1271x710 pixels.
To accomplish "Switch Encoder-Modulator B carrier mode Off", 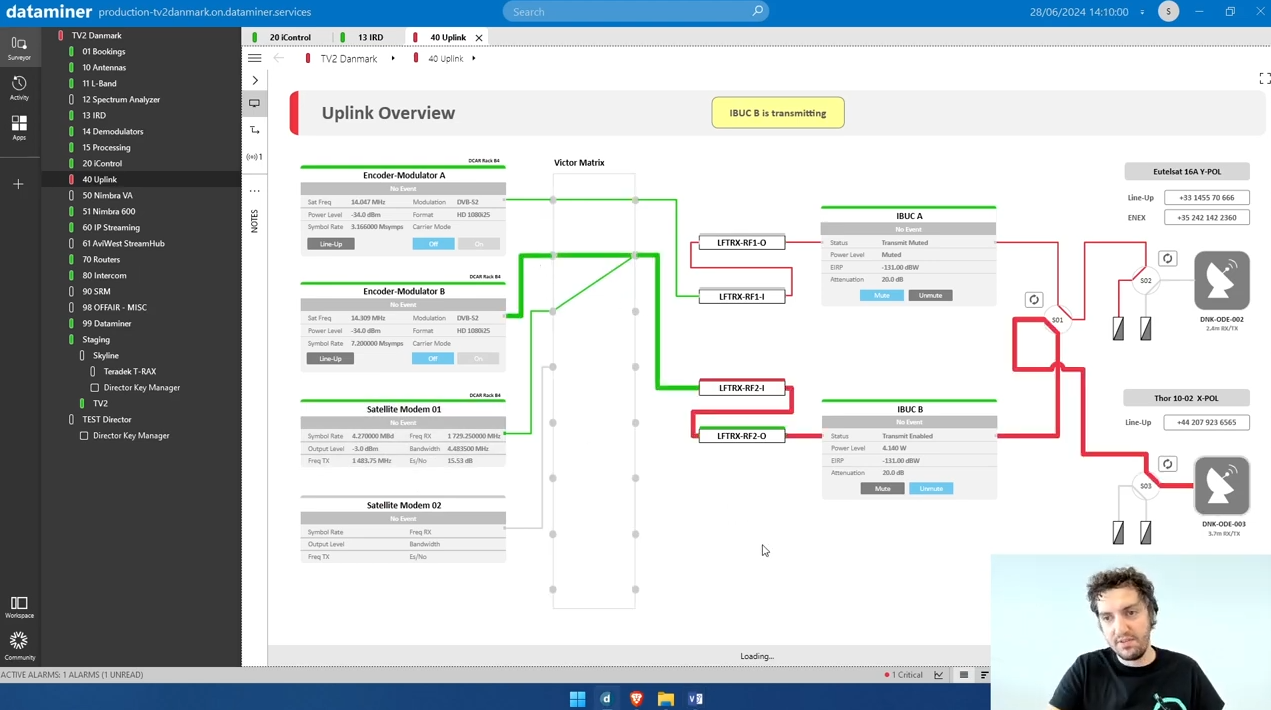I will point(433,359).
